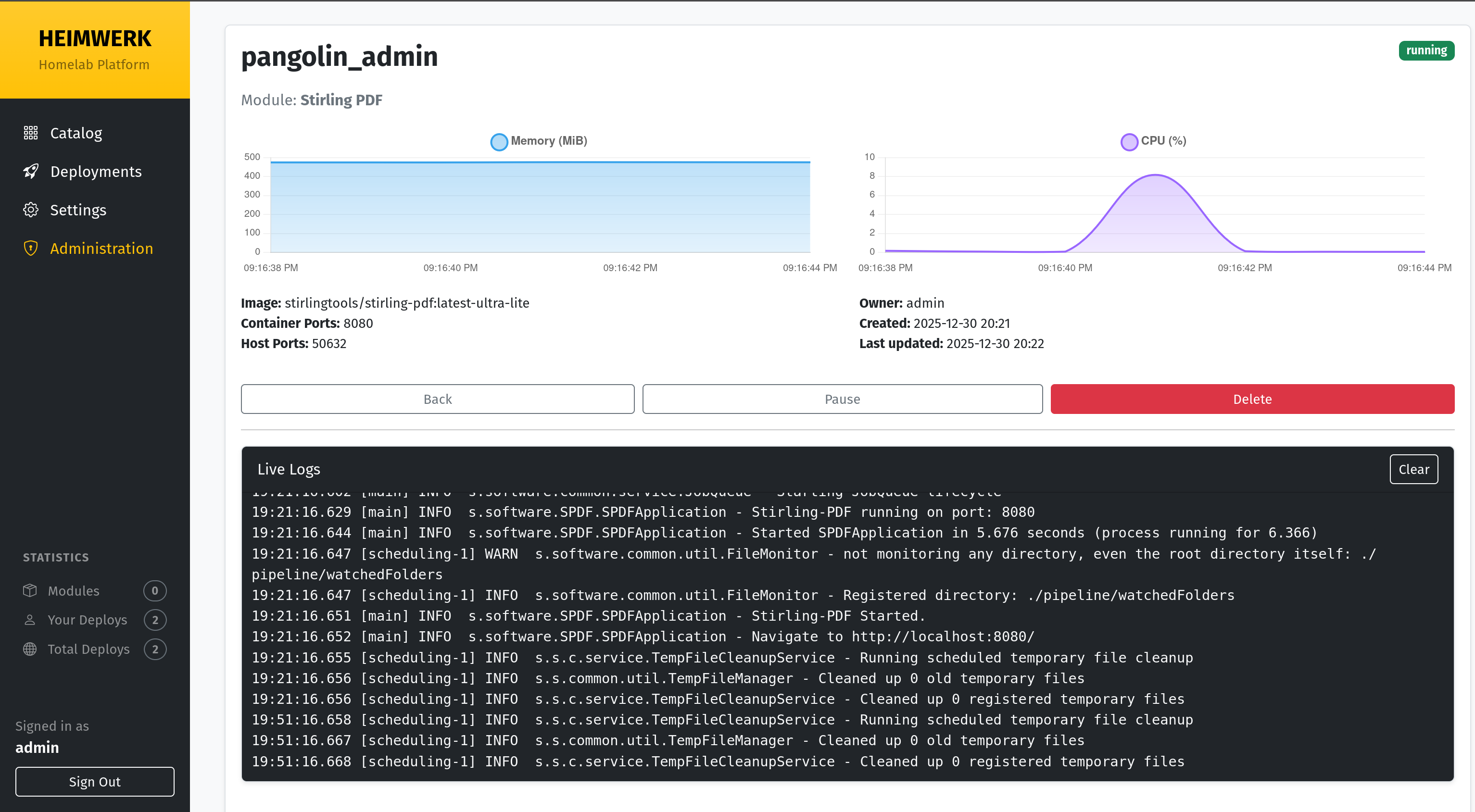Click the Your Deploys person icon
1475x812 pixels.
tap(30, 620)
